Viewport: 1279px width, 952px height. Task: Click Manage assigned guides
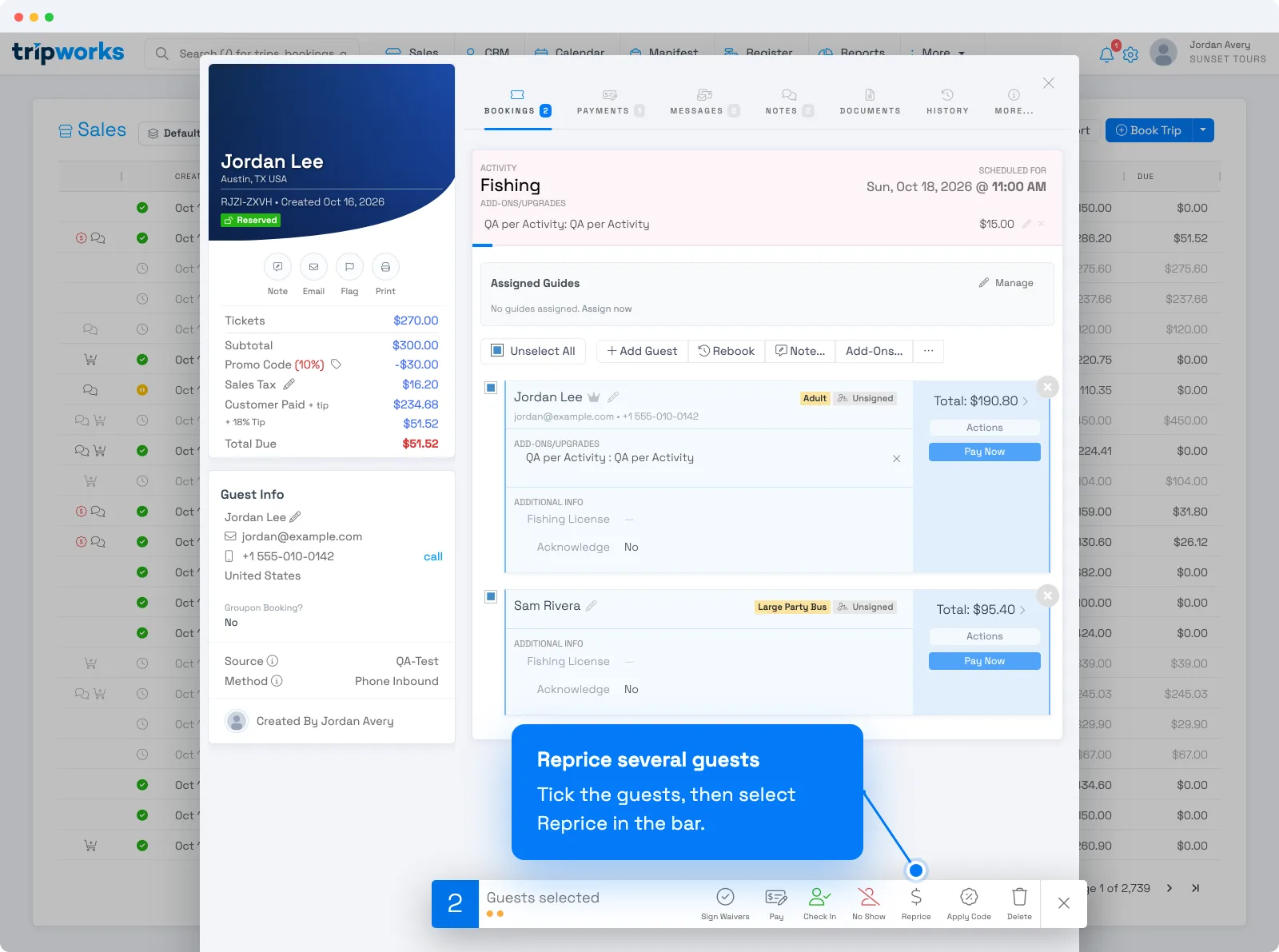pyautogui.click(x=1006, y=283)
